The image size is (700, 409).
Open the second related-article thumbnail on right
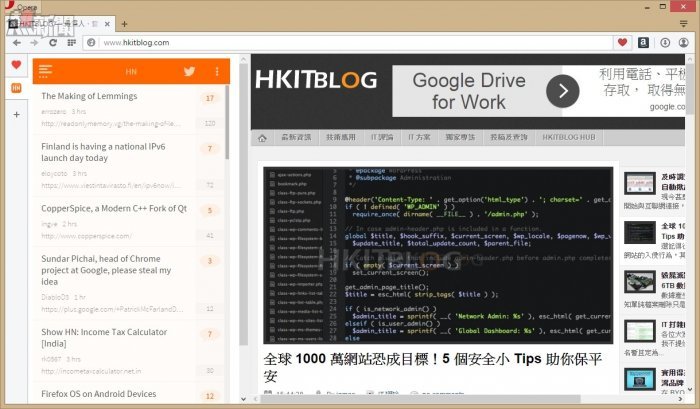point(640,233)
